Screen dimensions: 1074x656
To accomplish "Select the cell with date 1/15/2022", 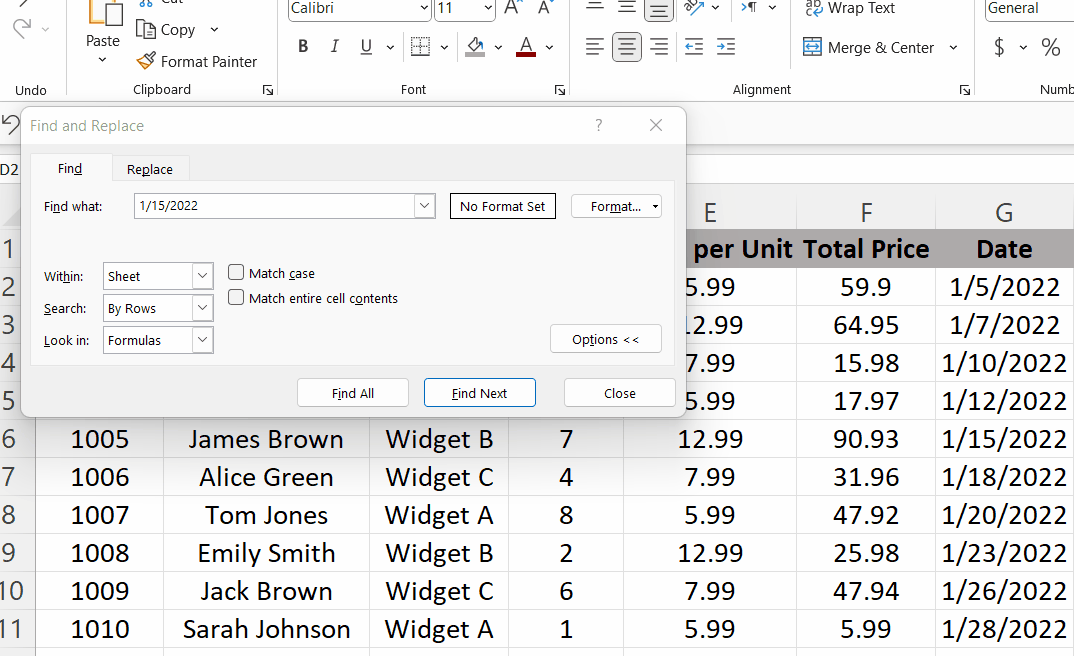I will pos(1004,439).
